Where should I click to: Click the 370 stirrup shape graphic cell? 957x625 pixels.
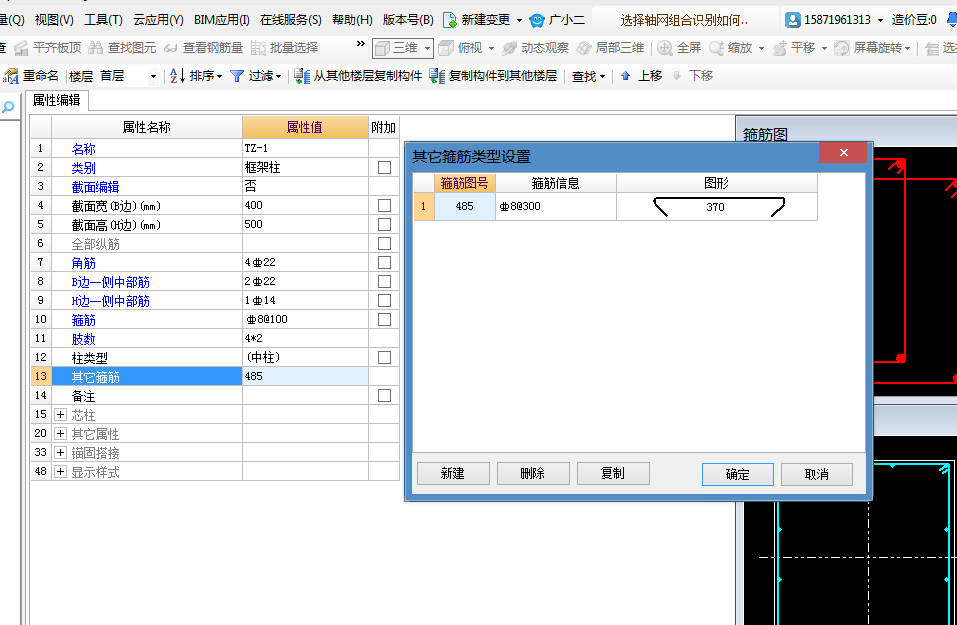pos(717,207)
